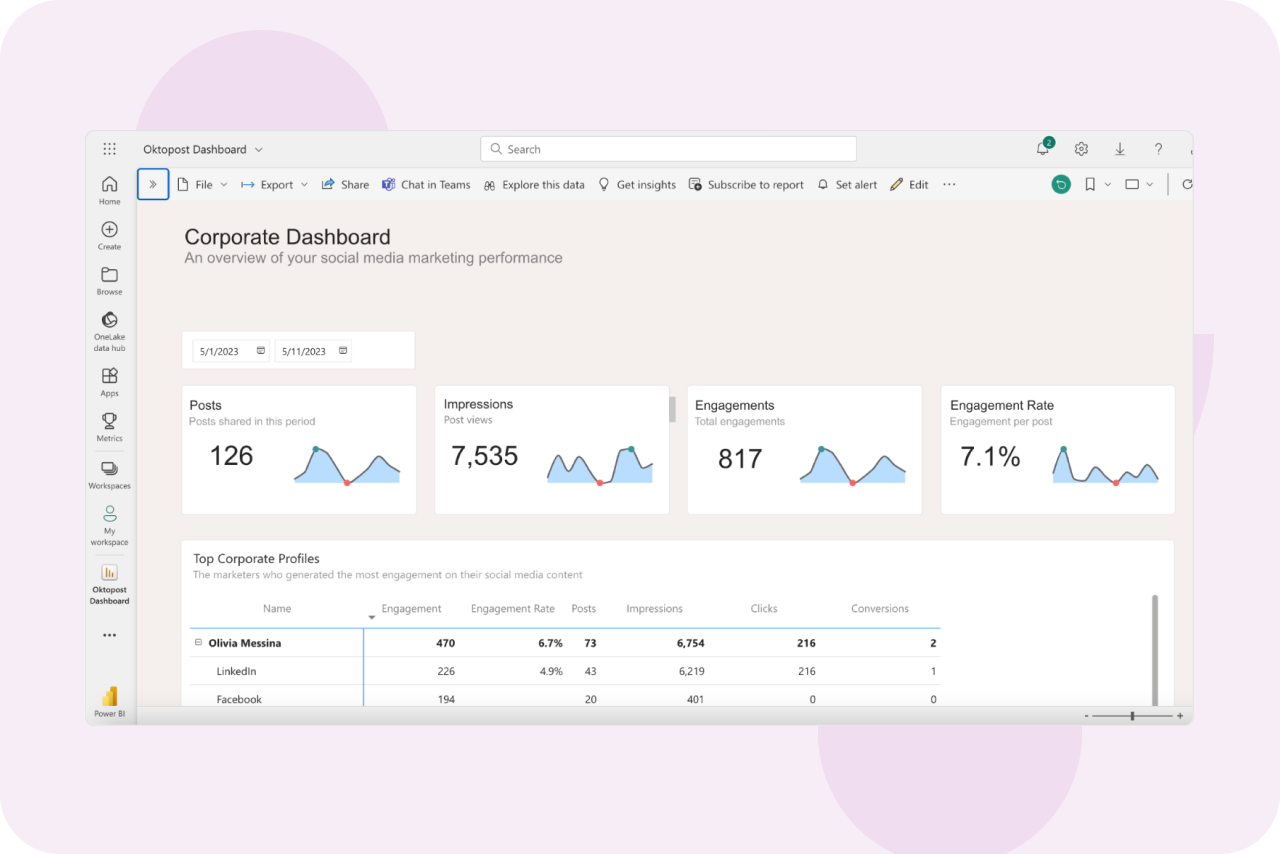
Task: Go to Home in the sidebar
Action: pos(110,188)
